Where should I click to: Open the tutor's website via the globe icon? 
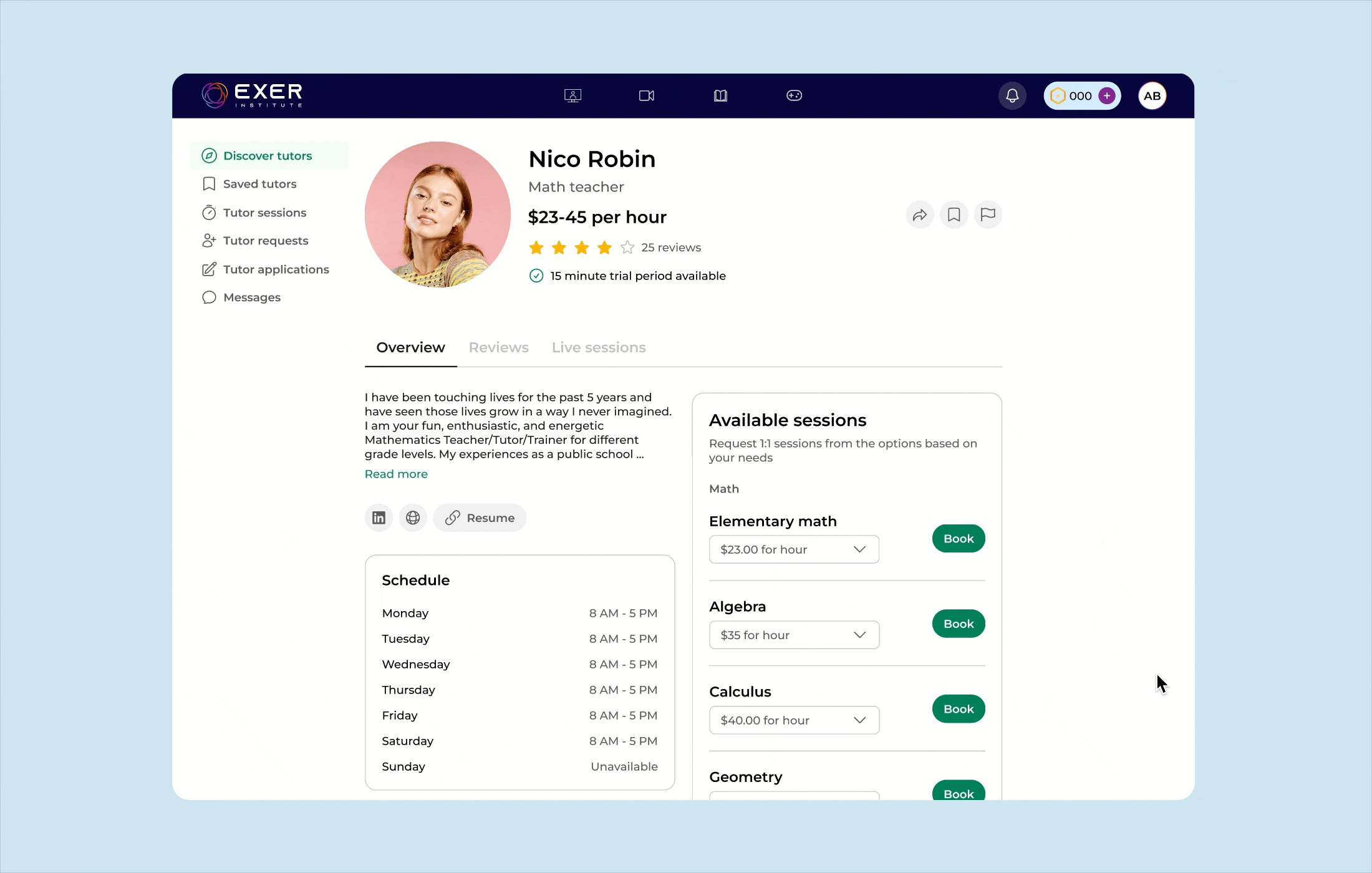coord(412,518)
